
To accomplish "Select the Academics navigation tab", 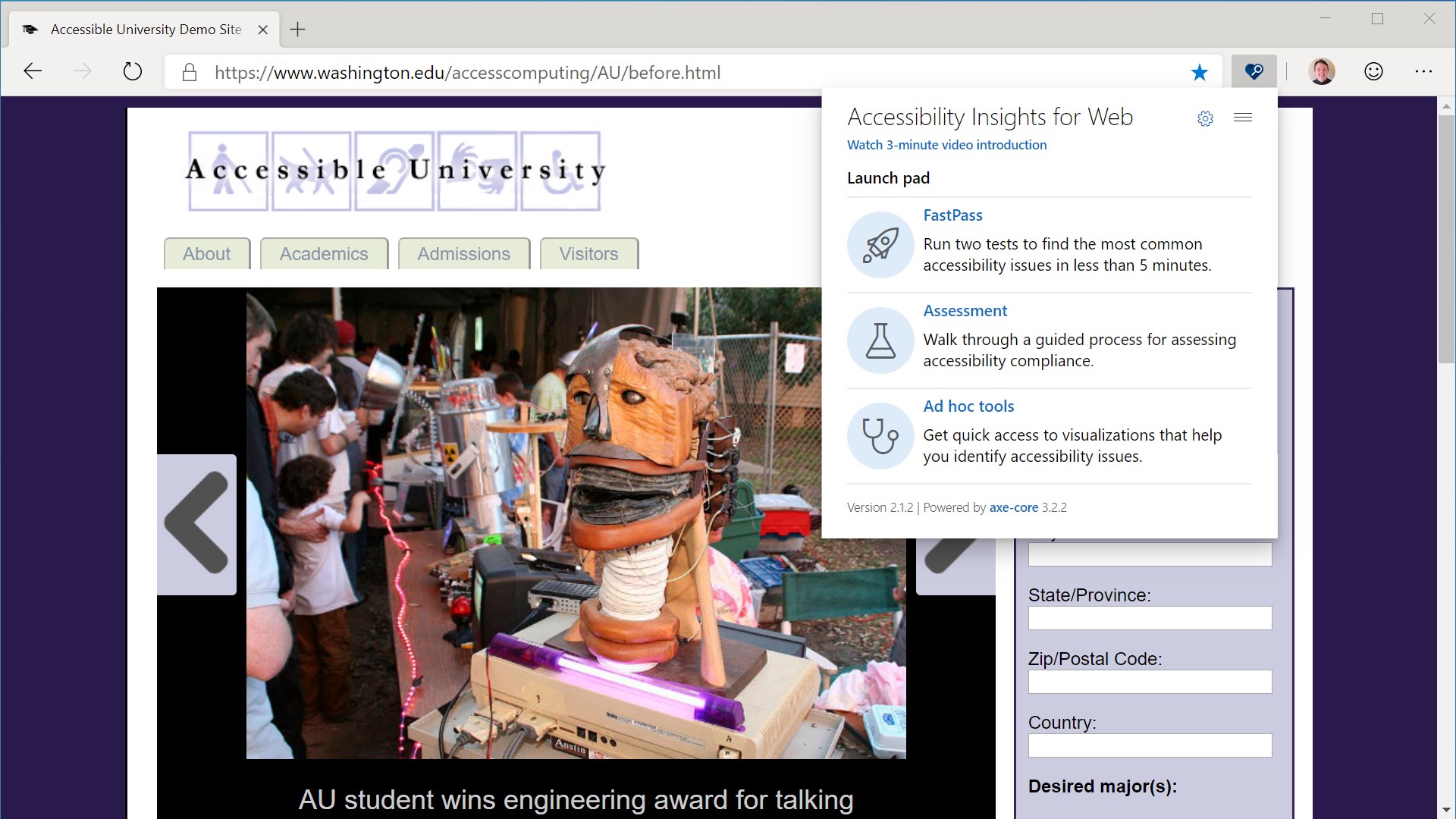I will click(324, 253).
